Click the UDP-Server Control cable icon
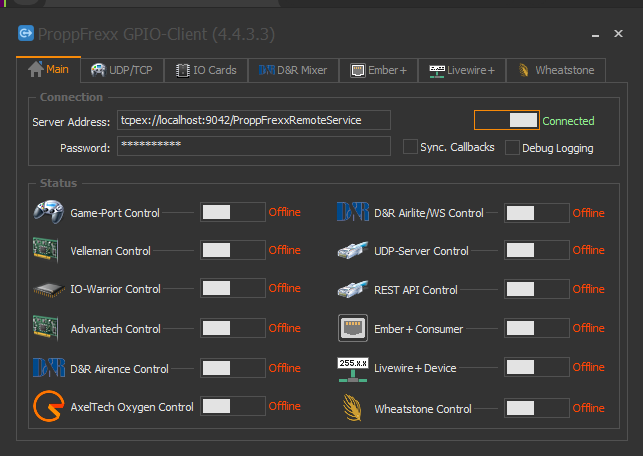This screenshot has width=643, height=456. [x=353, y=250]
